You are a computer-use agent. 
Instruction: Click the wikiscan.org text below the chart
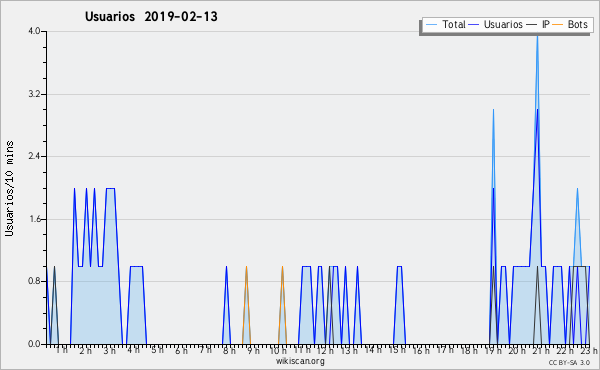coord(300,361)
